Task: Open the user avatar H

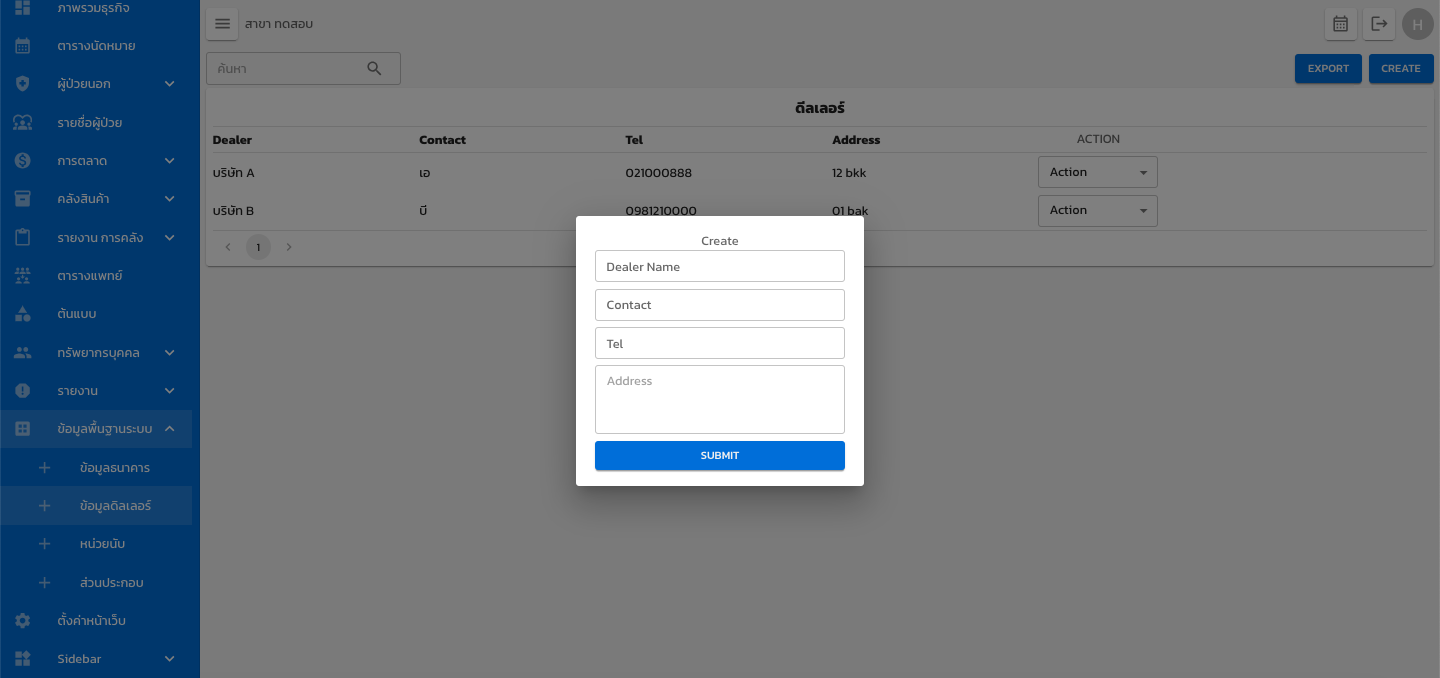Action: (1417, 24)
